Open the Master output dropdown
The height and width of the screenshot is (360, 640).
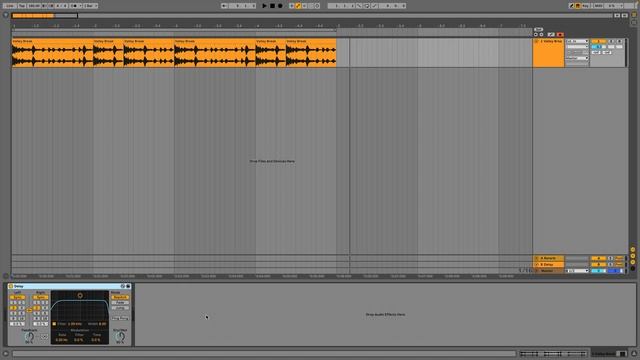(x=577, y=271)
